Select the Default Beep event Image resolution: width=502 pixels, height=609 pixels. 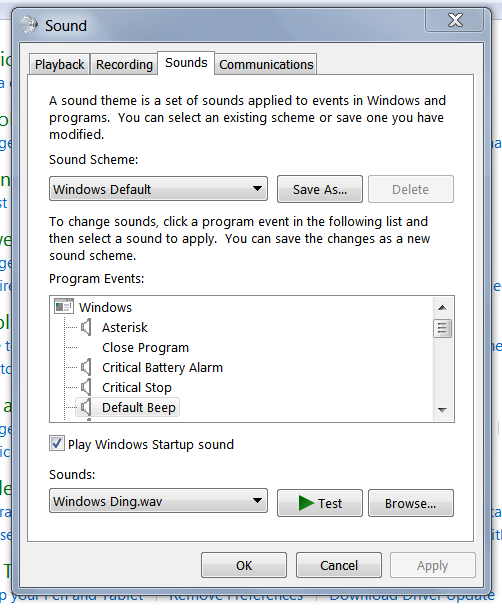point(139,407)
